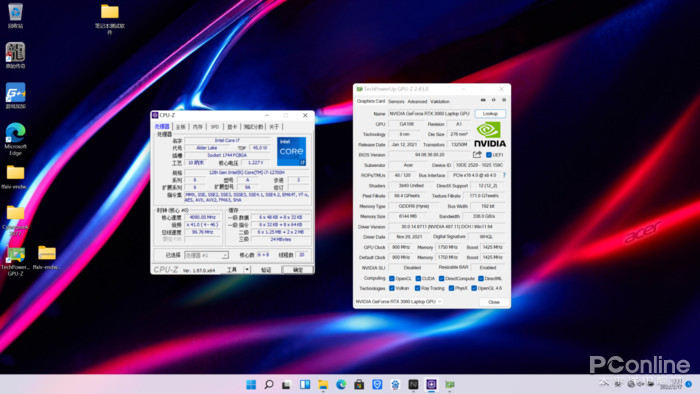The image size is (700, 394).
Task: Click the CPU specification field showing i7-12700H
Action: tap(247, 172)
